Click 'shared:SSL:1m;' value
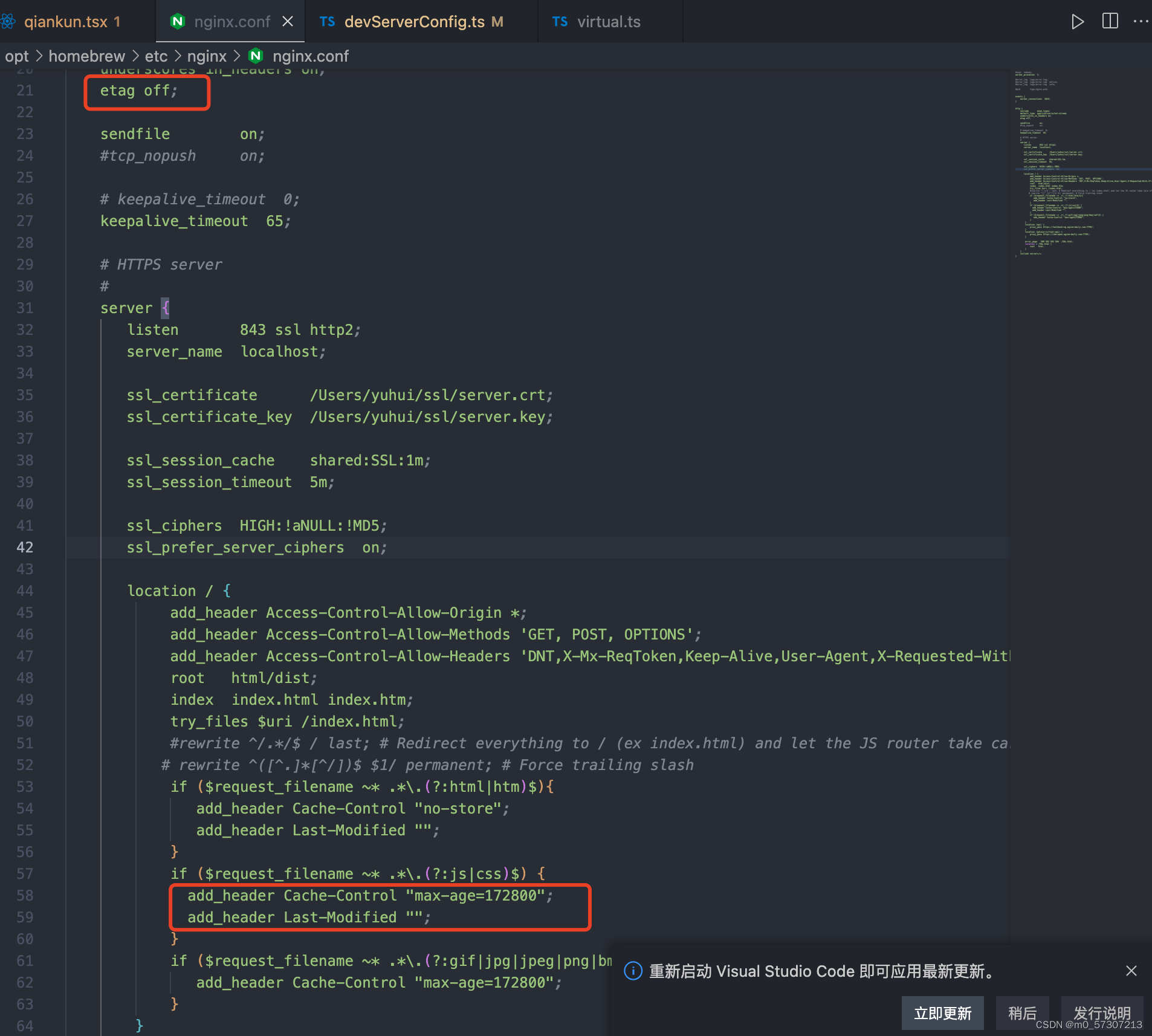The height and width of the screenshot is (1036, 1152). click(x=370, y=461)
